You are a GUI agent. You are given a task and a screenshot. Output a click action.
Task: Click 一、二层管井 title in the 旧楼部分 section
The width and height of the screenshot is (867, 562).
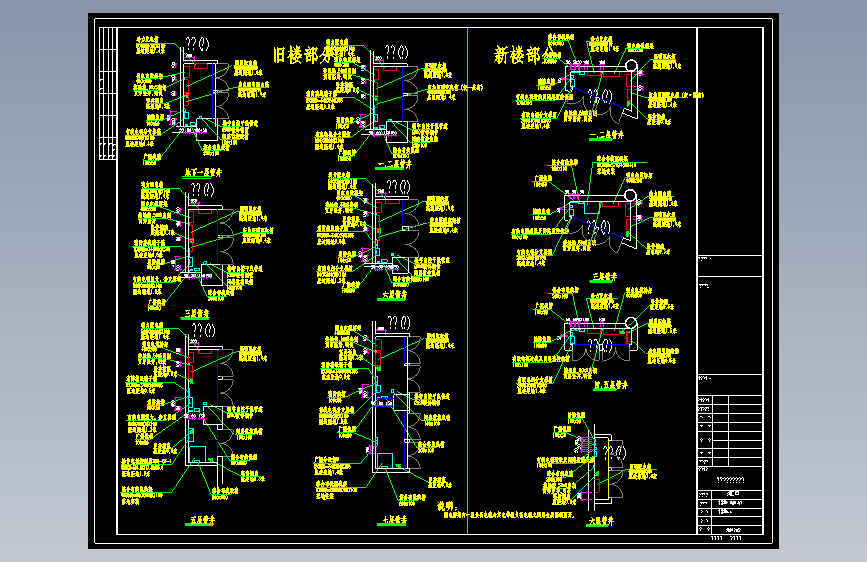394,165
